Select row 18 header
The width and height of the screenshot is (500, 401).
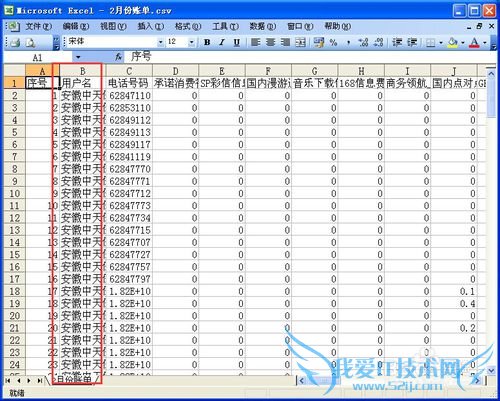pyautogui.click(x=14, y=291)
